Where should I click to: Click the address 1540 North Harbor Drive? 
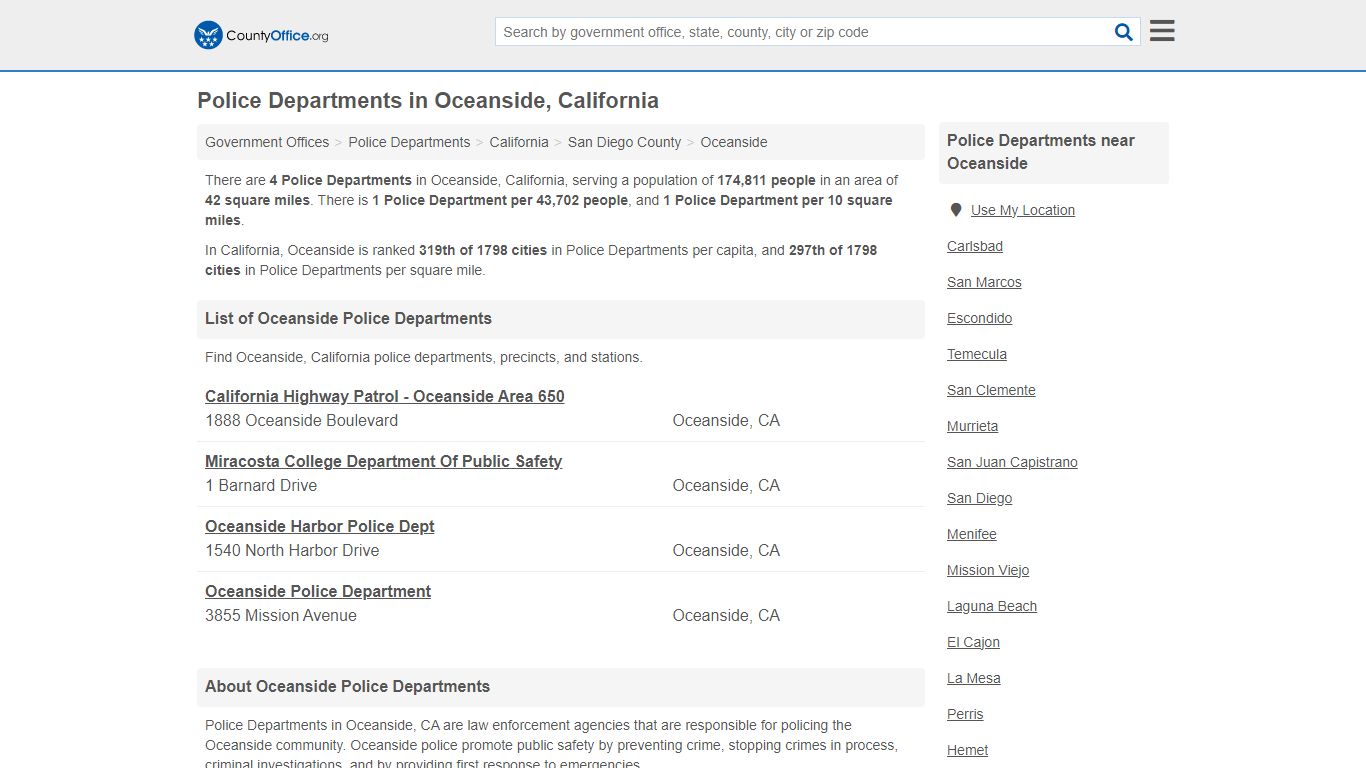coord(292,550)
